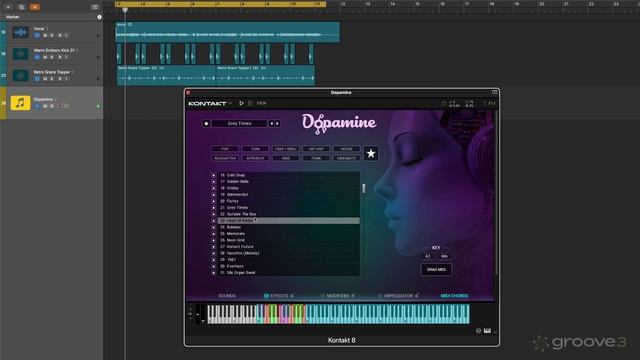Favorite the current preset with the small star

pos(206,123)
